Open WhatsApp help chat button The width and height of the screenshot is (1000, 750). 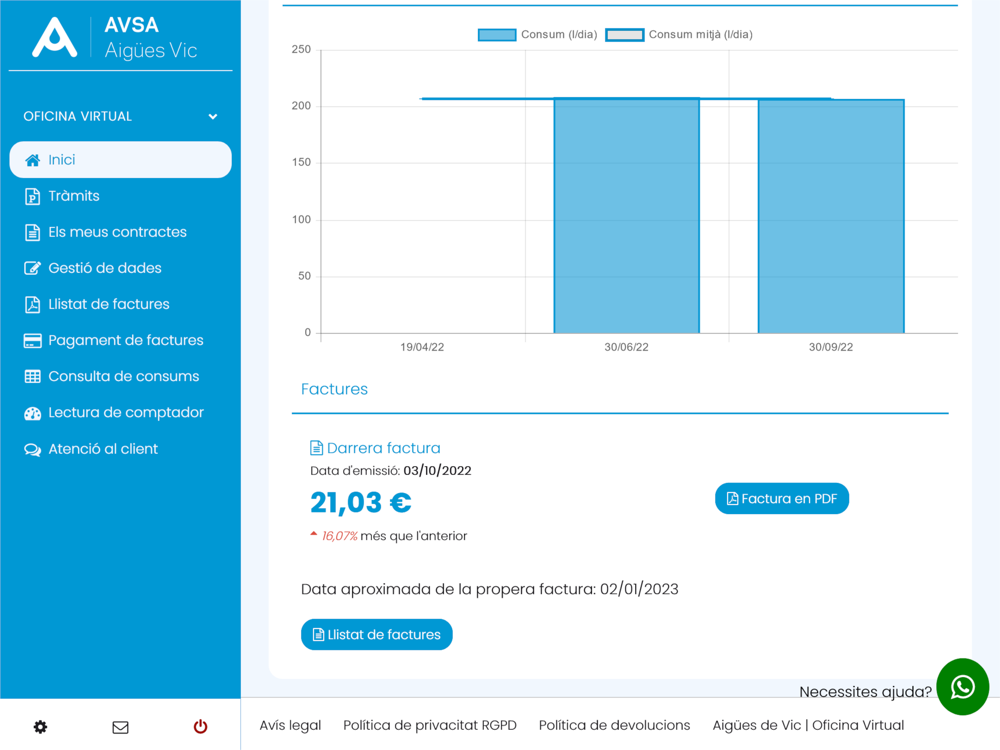962,687
